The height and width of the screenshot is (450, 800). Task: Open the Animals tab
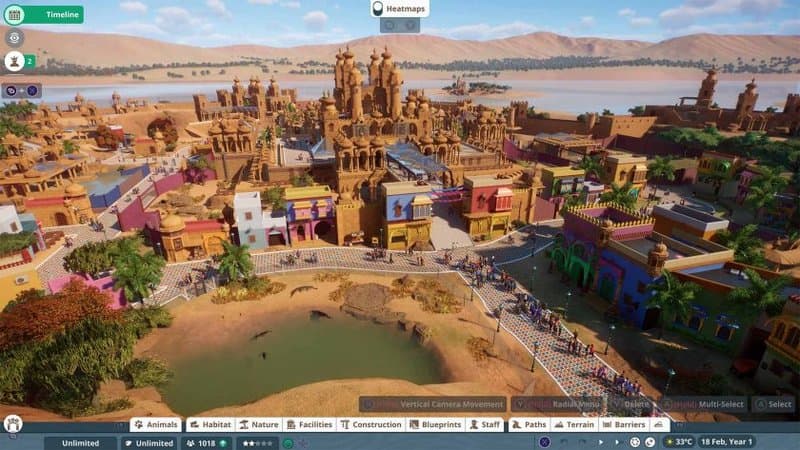click(156, 424)
